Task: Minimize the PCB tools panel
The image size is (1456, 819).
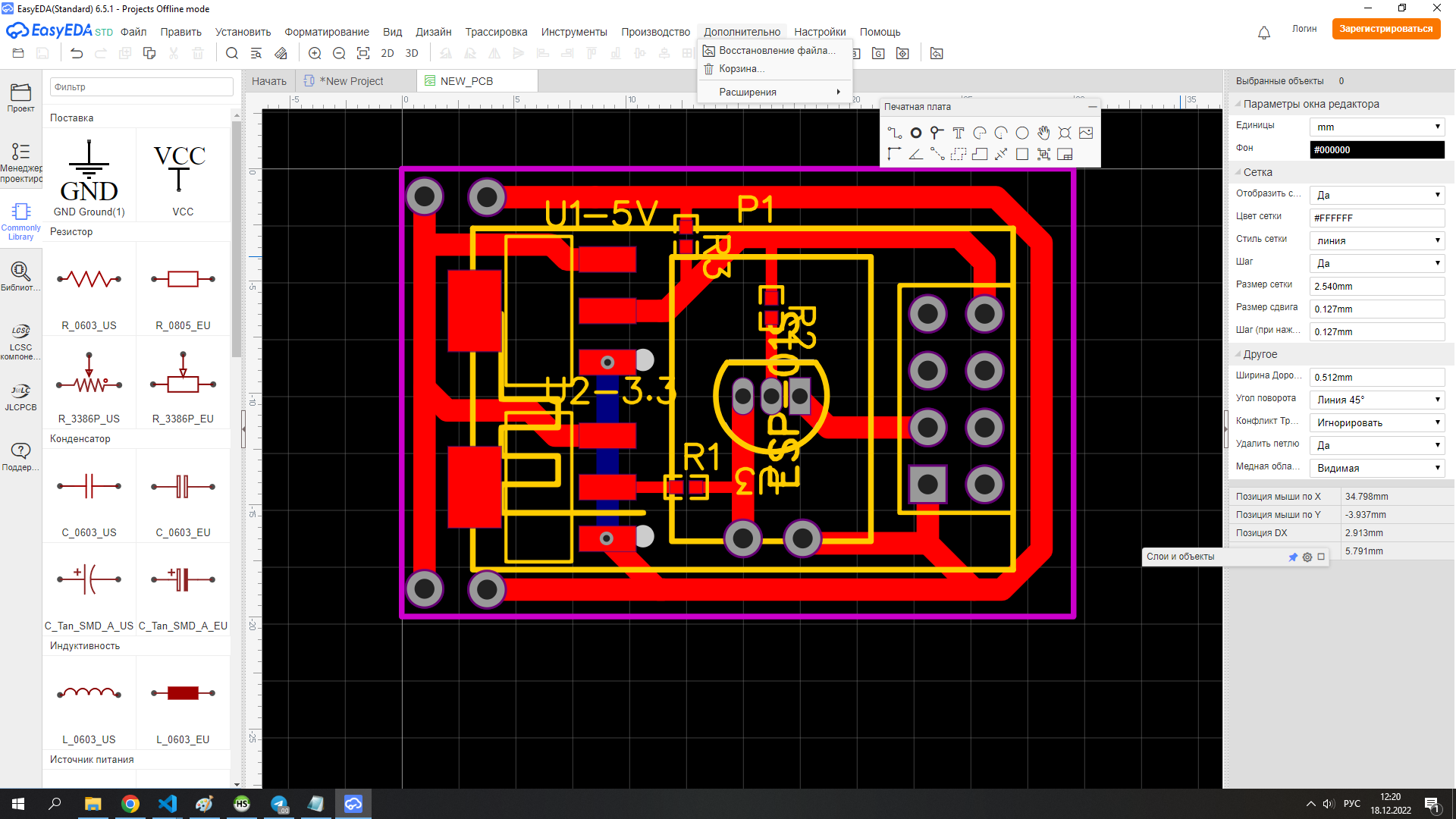Action: [1092, 107]
